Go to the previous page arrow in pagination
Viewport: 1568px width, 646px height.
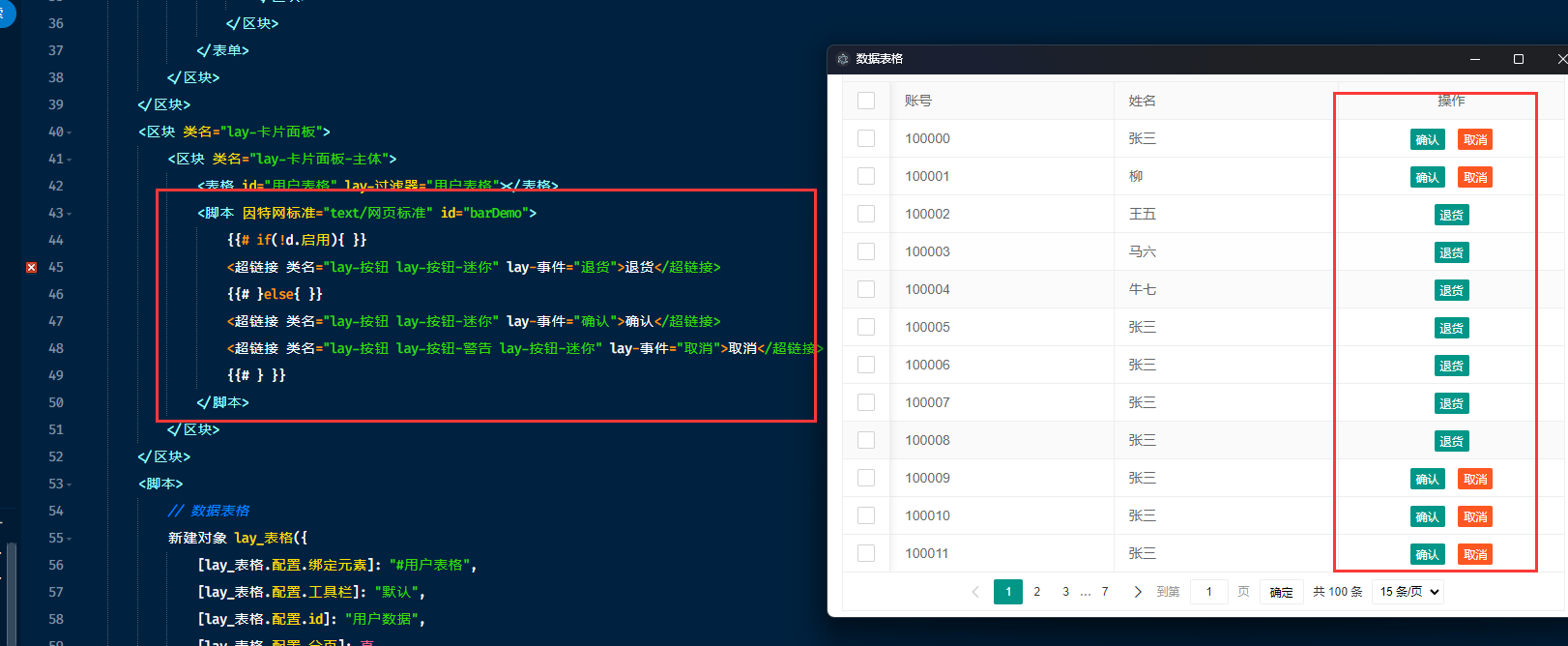975,592
